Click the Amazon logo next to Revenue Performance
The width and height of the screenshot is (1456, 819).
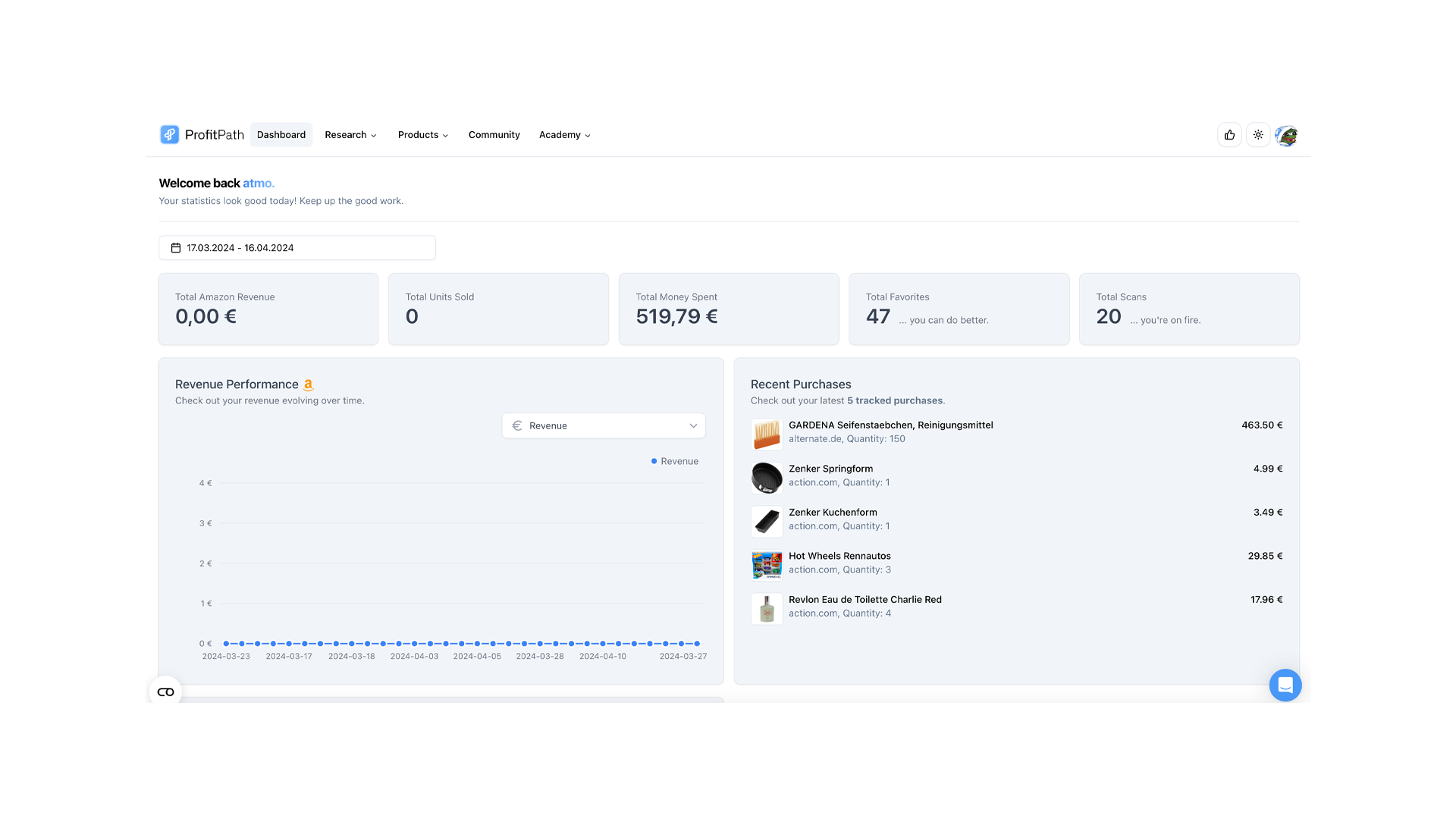(308, 384)
